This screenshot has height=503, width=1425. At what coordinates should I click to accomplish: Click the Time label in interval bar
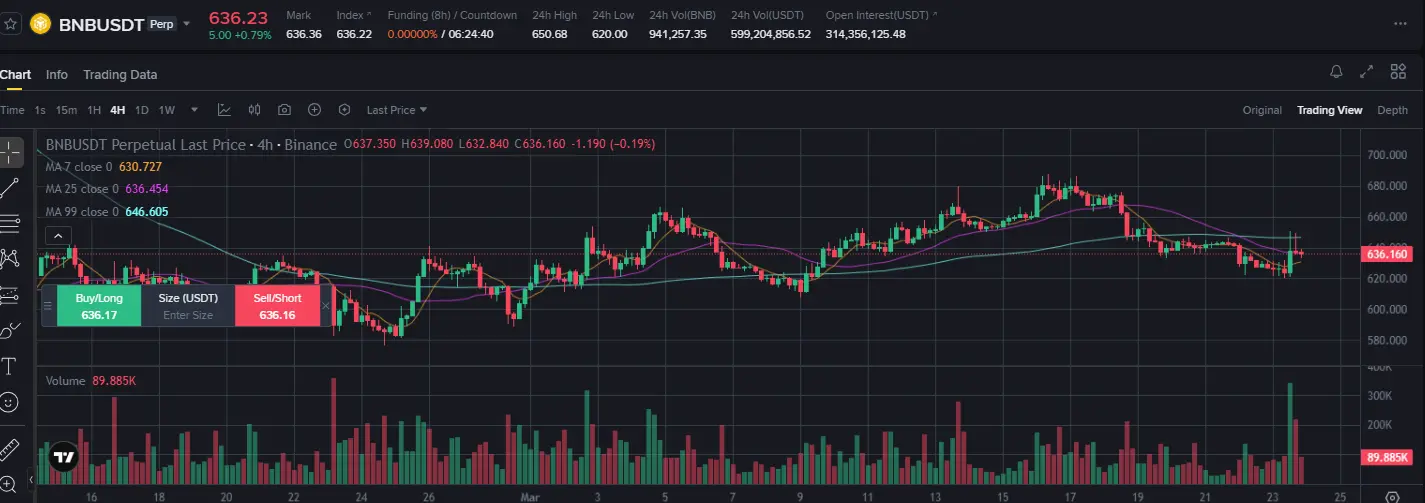(12, 110)
